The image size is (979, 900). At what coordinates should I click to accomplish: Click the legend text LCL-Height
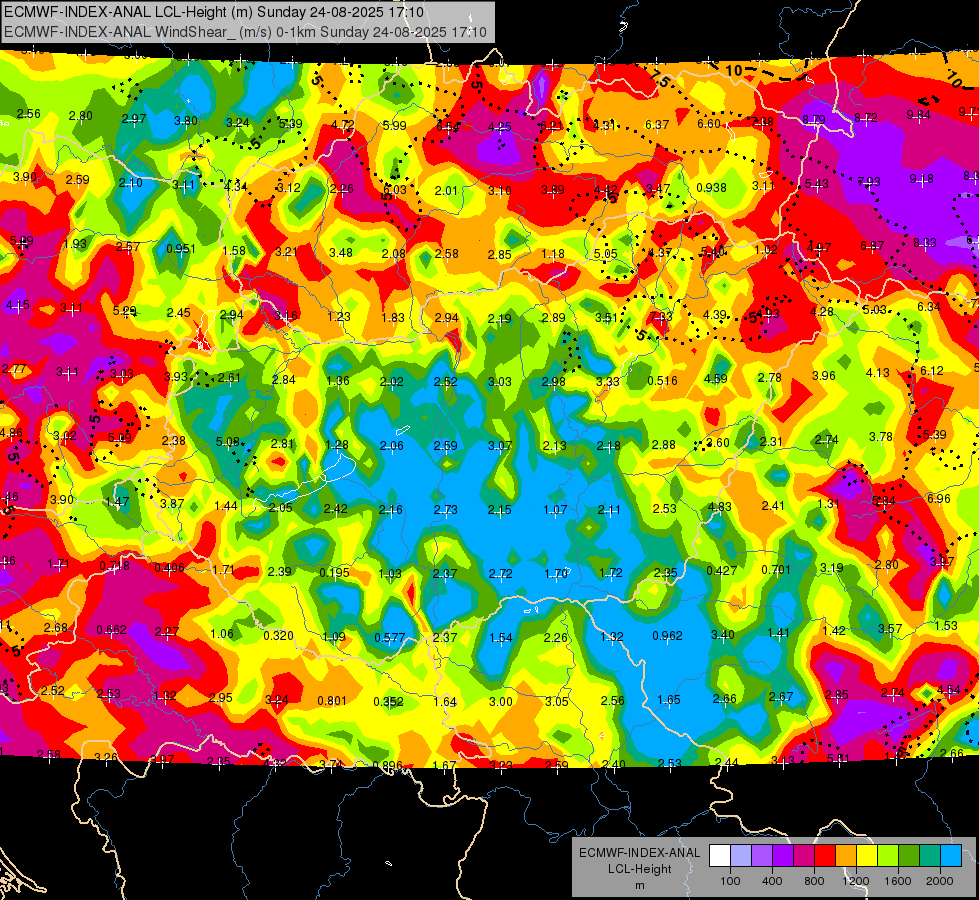tap(639, 869)
